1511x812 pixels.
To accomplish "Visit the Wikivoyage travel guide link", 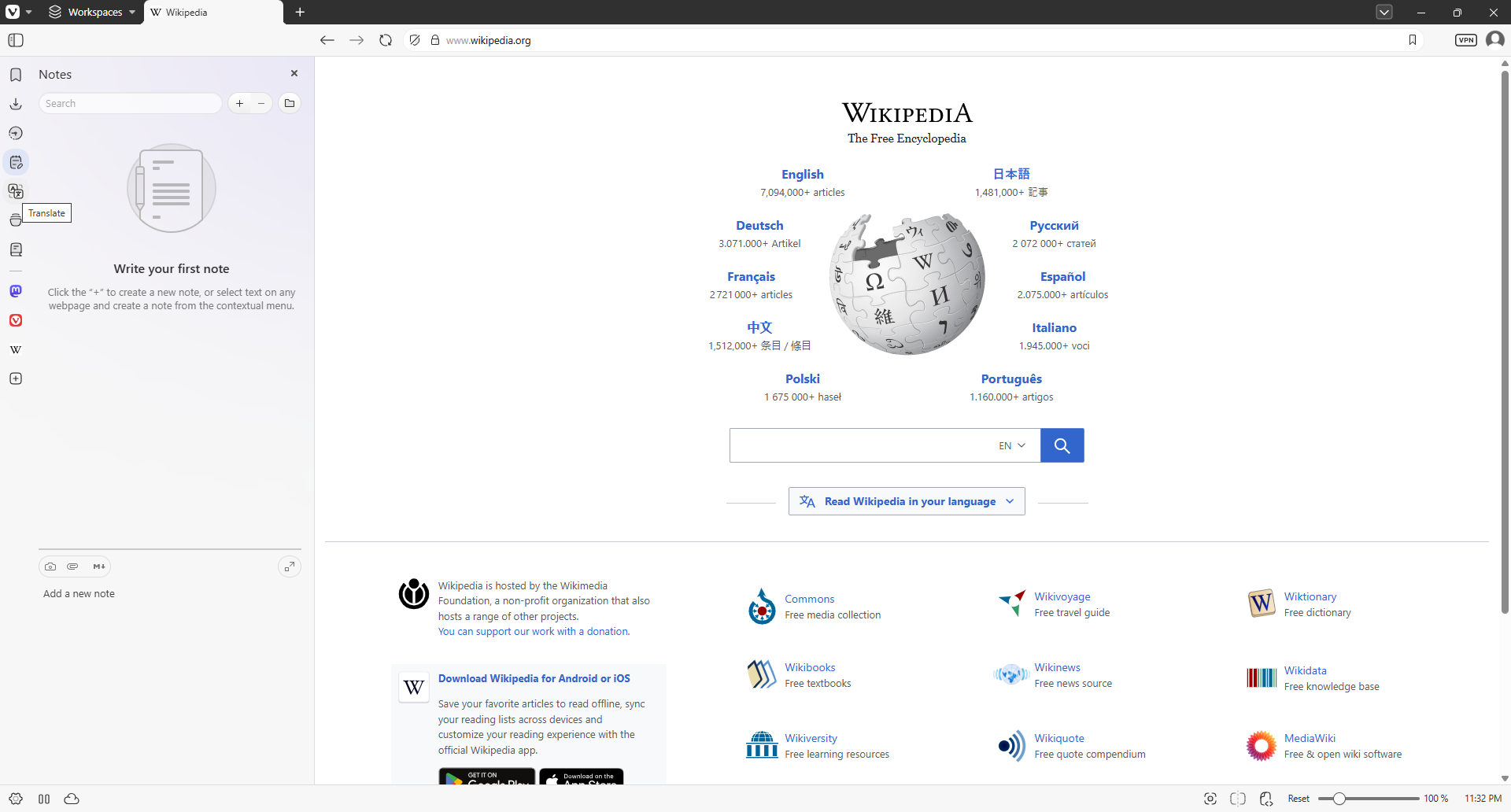I will click(1062, 596).
